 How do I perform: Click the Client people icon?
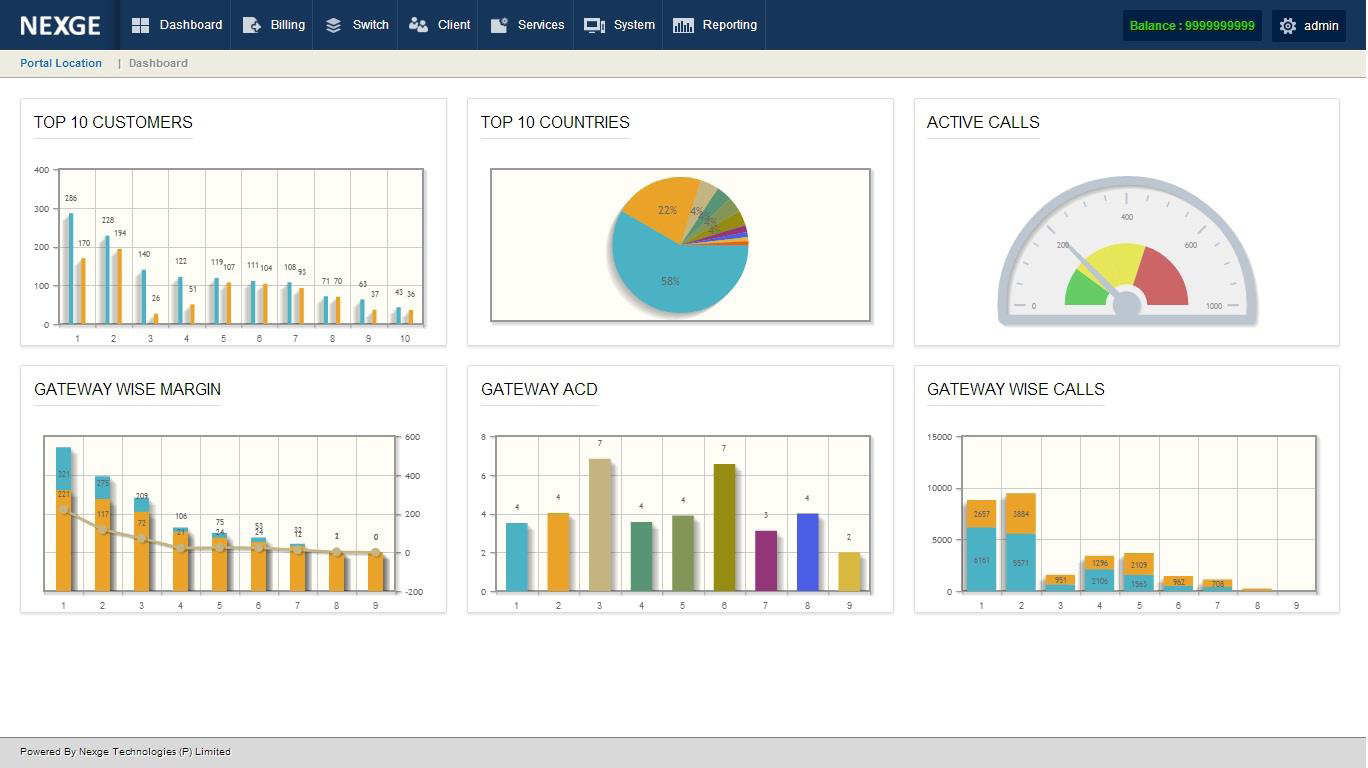pos(418,25)
